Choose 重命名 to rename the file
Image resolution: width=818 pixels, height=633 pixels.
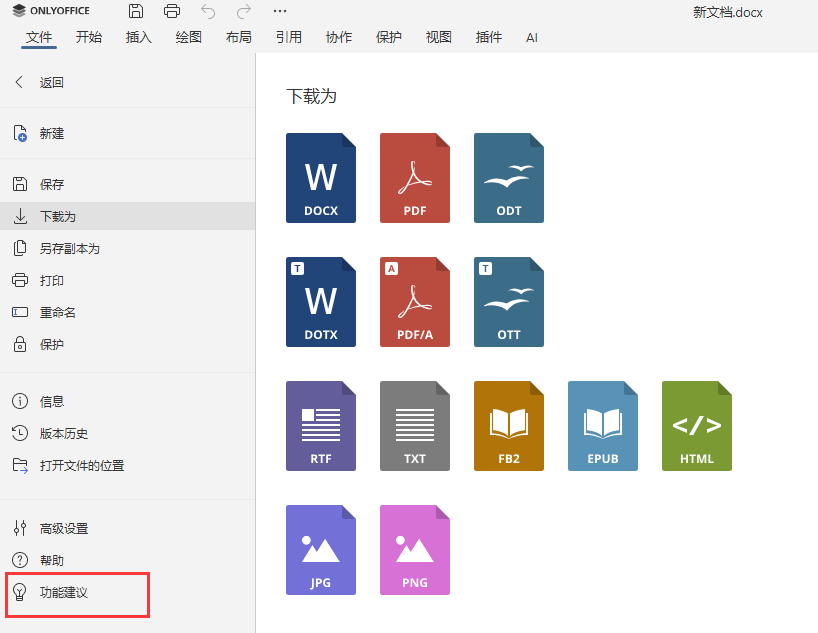127,313
